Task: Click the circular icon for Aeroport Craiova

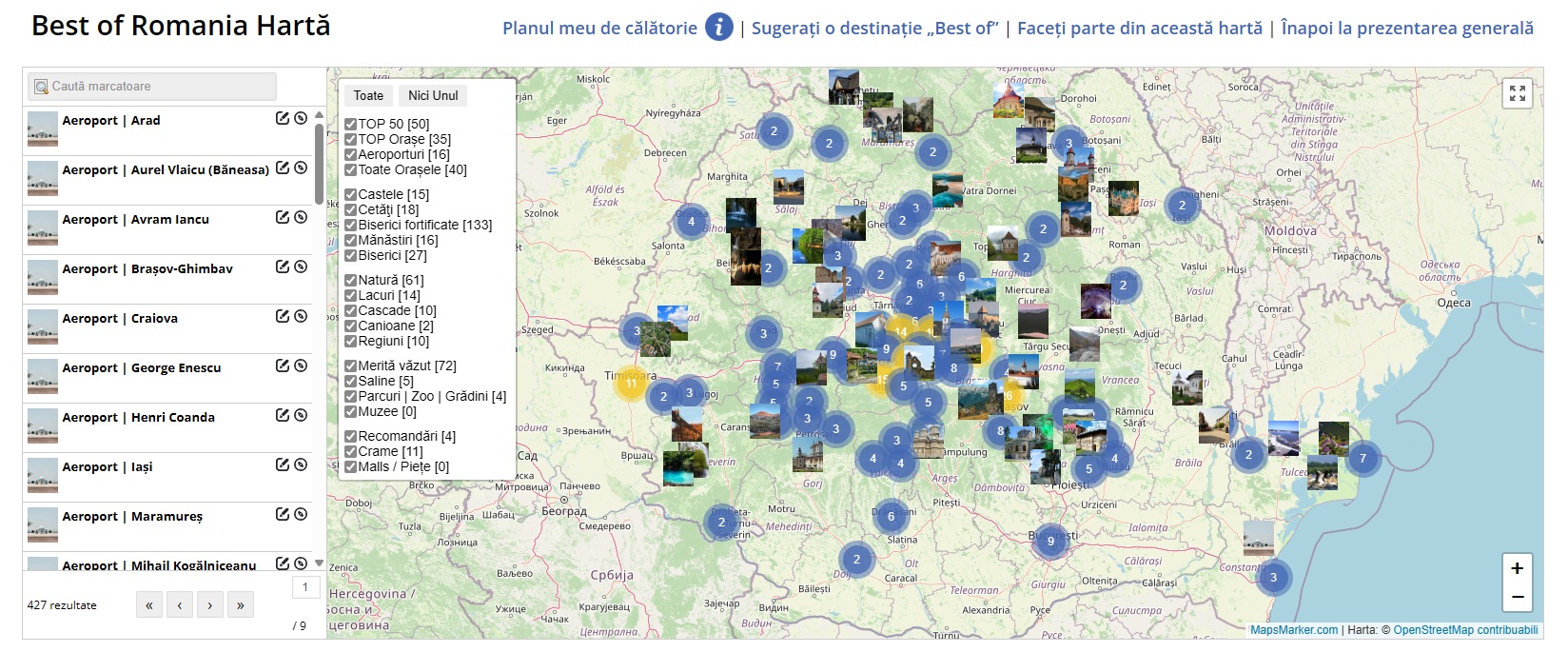Action: 301,316
